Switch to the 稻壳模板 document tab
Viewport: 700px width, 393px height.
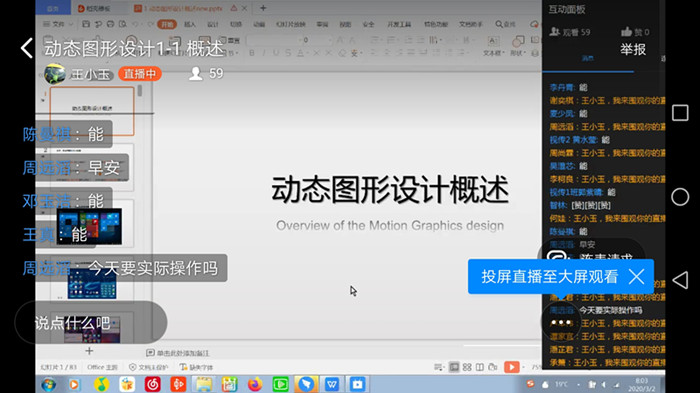click(x=94, y=8)
